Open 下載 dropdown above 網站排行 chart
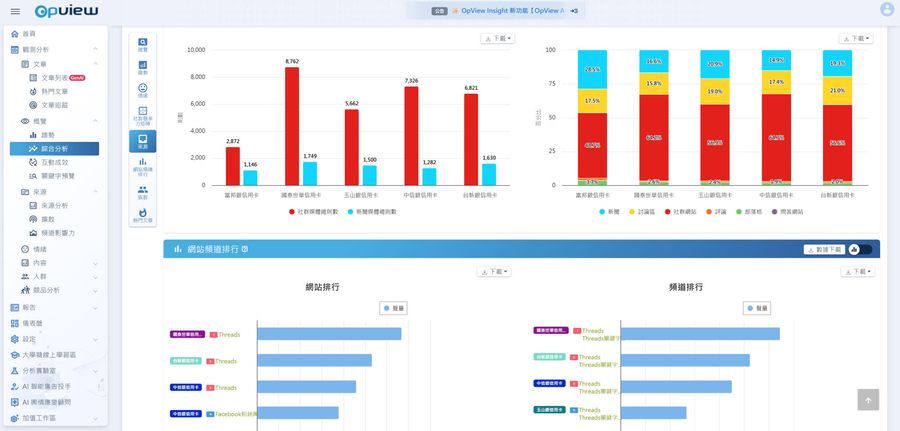 pos(494,271)
